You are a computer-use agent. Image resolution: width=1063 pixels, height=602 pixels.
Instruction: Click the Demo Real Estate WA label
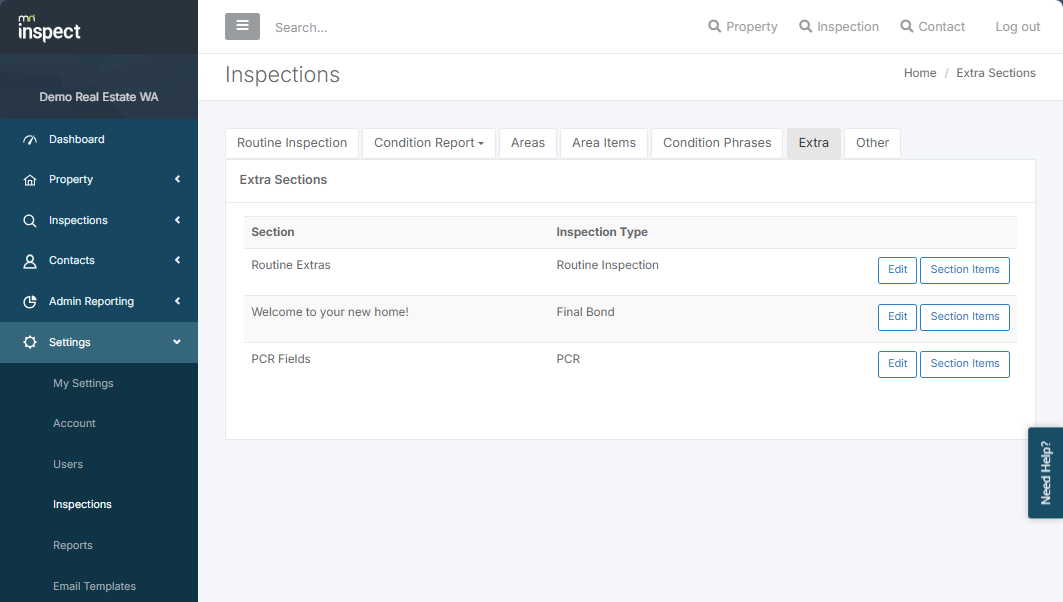coord(98,97)
